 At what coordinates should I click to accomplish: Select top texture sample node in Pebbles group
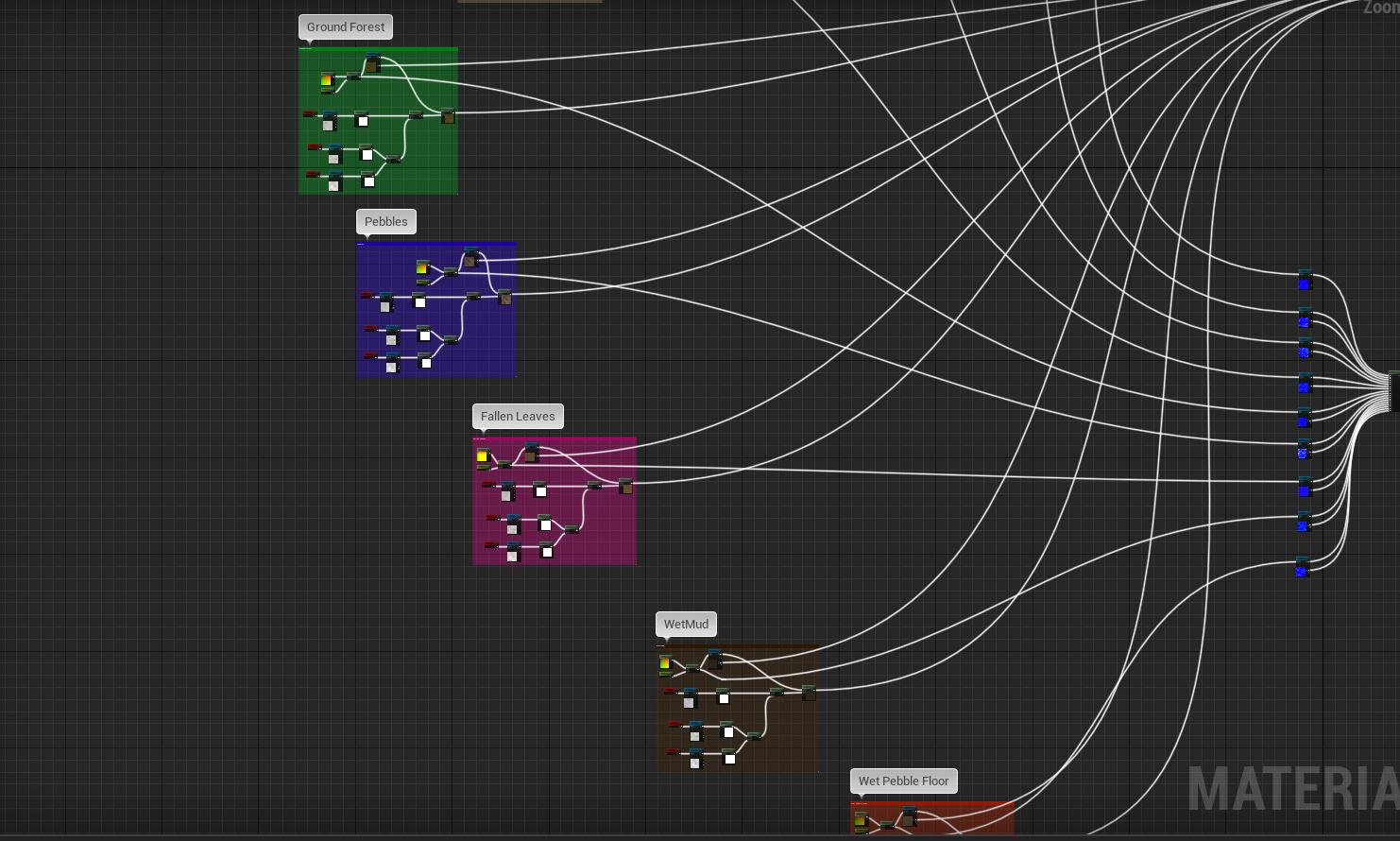[470, 258]
